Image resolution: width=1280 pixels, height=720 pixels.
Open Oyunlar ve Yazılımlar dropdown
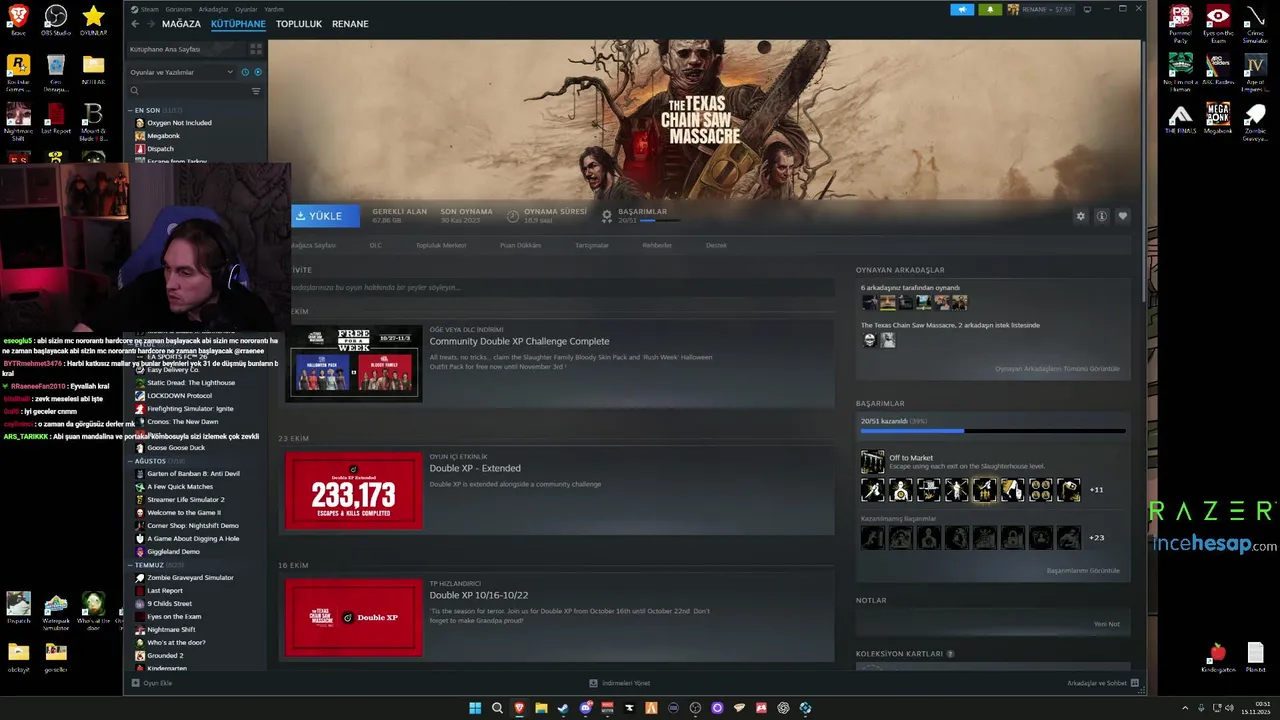pyautogui.click(x=181, y=72)
